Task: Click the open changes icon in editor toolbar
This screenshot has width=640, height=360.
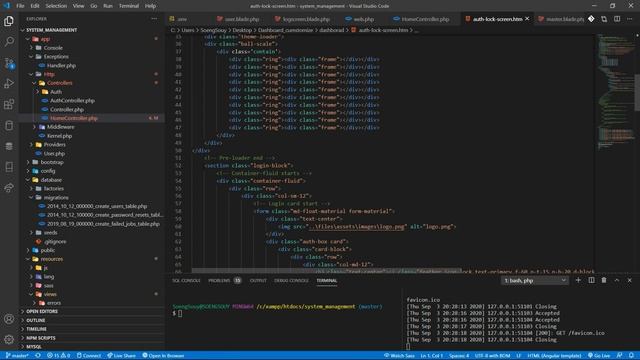Action: coord(604,19)
